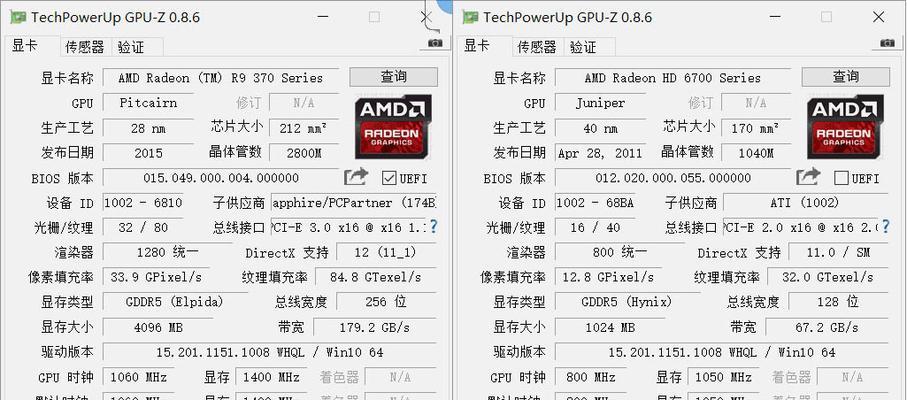Click the GPU-Z app icon in right window title bar
907x400 pixels.
click(x=470, y=17)
